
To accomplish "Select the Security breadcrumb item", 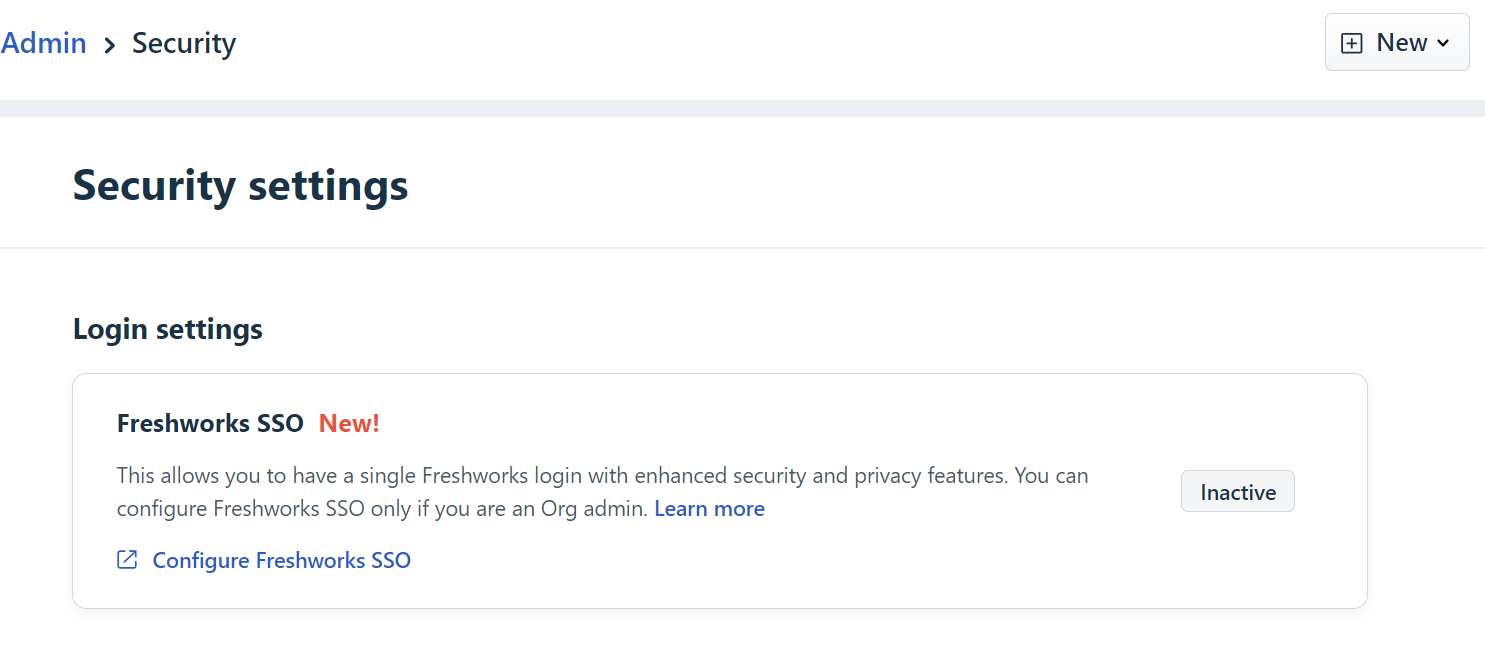I will coord(184,43).
